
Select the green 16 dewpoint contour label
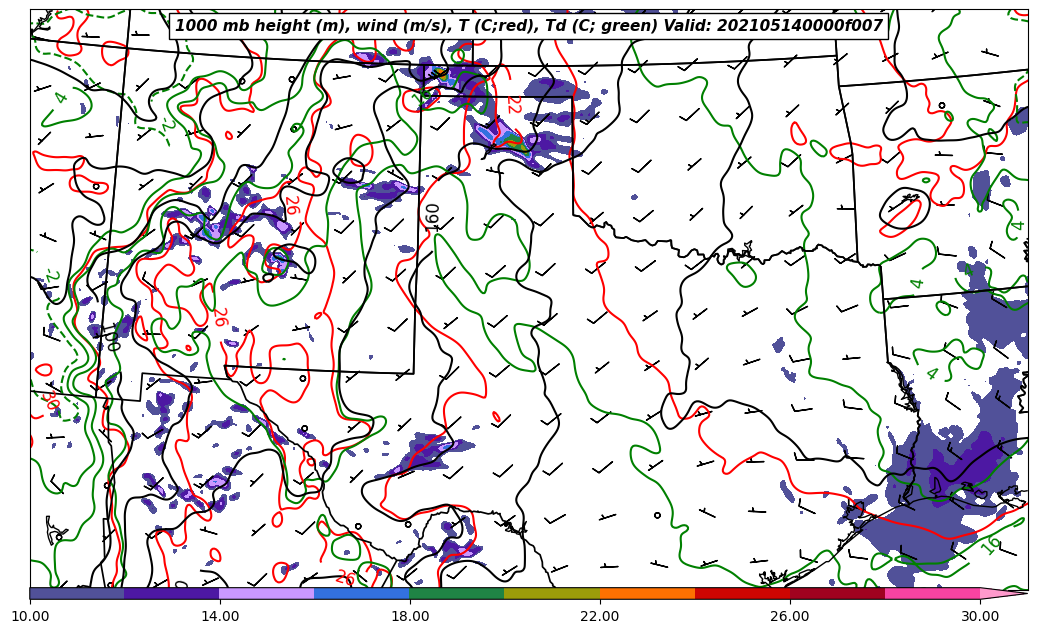(990, 545)
